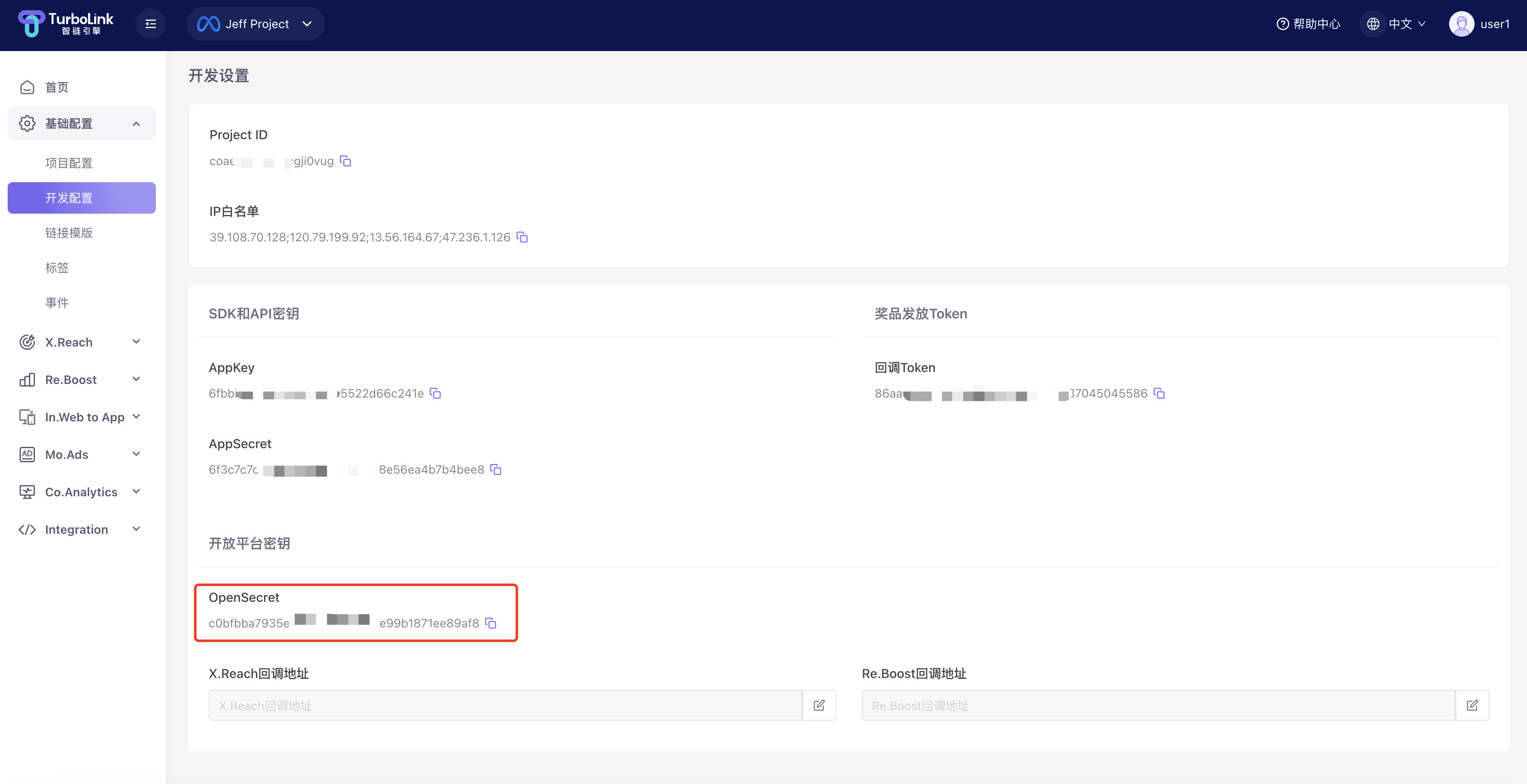Copy the AppKey value
The height and width of the screenshot is (784, 1527).
435,393
